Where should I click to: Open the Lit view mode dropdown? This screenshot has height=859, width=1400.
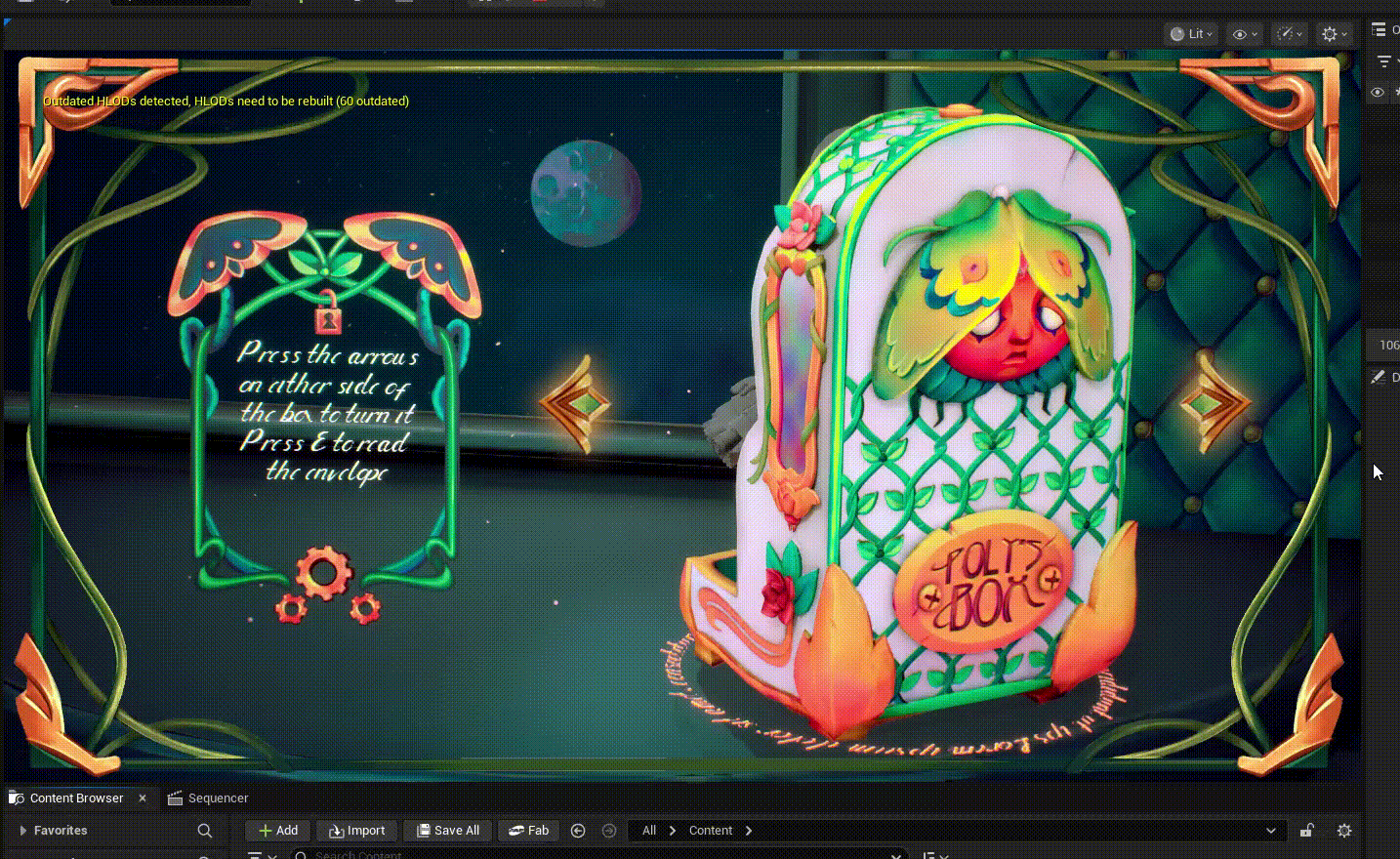tap(1191, 34)
